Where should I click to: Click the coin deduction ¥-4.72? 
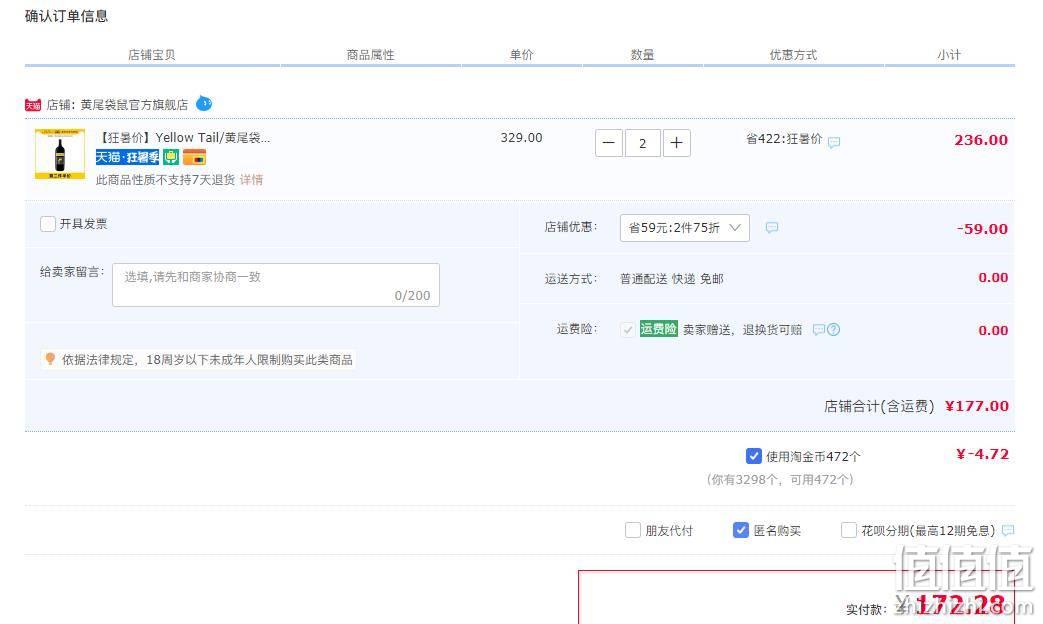982,454
